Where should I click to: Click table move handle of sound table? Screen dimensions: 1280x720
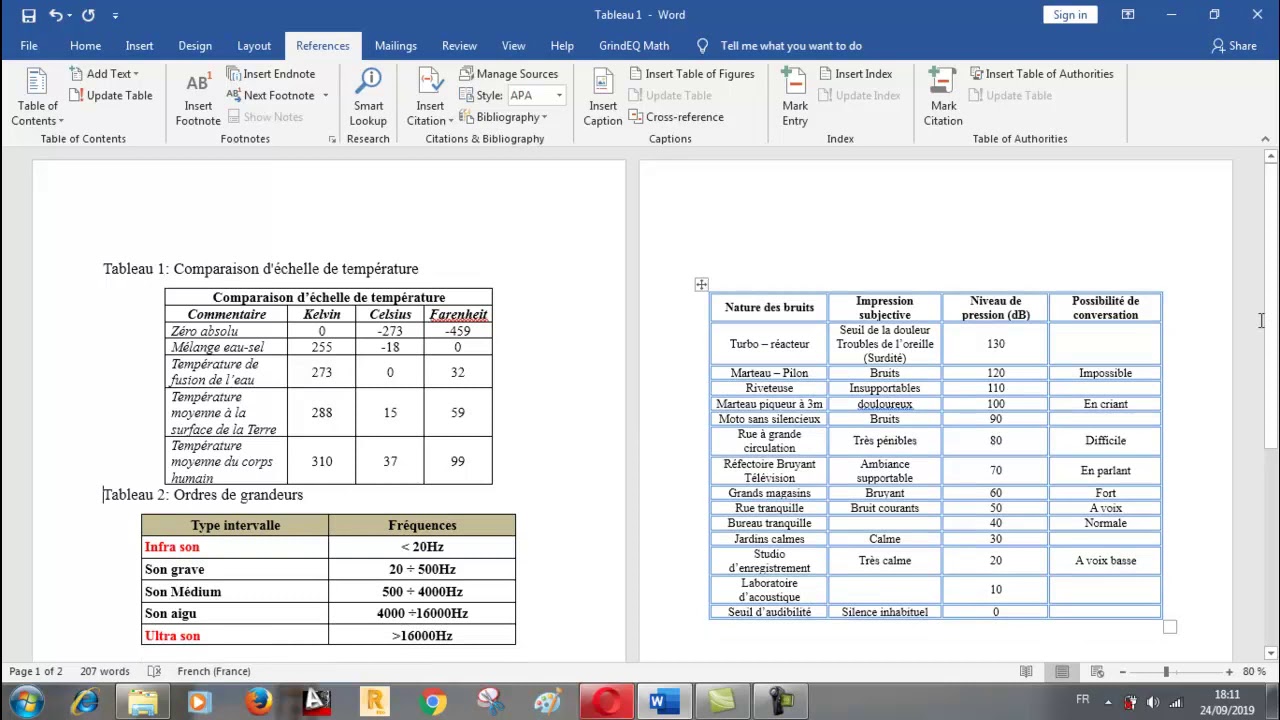point(701,285)
